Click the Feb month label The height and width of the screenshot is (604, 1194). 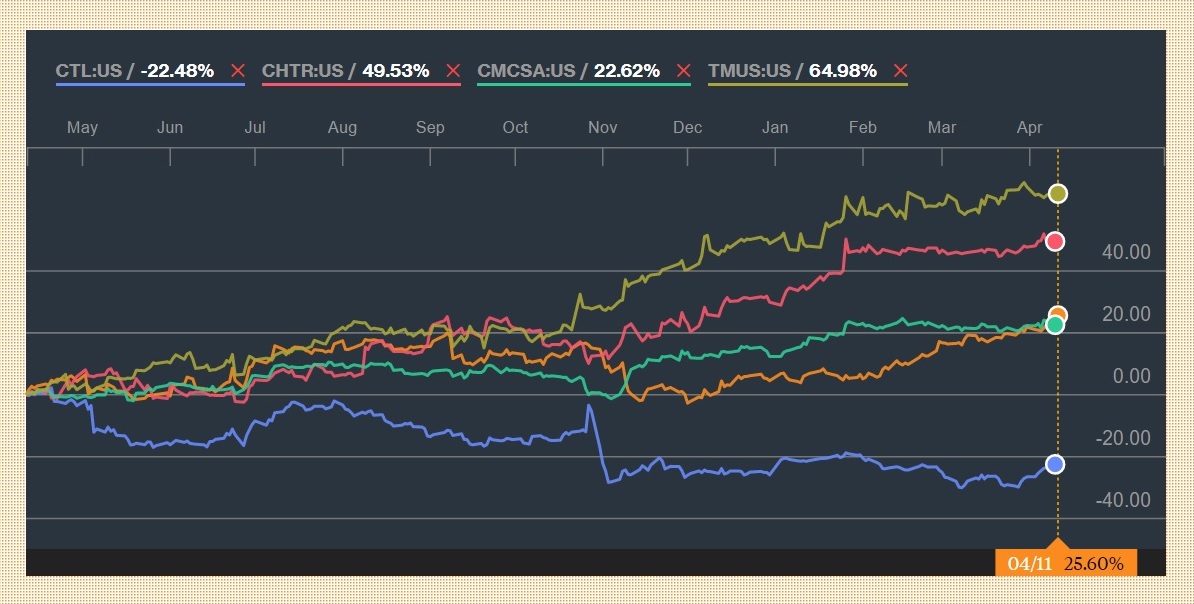[x=862, y=127]
